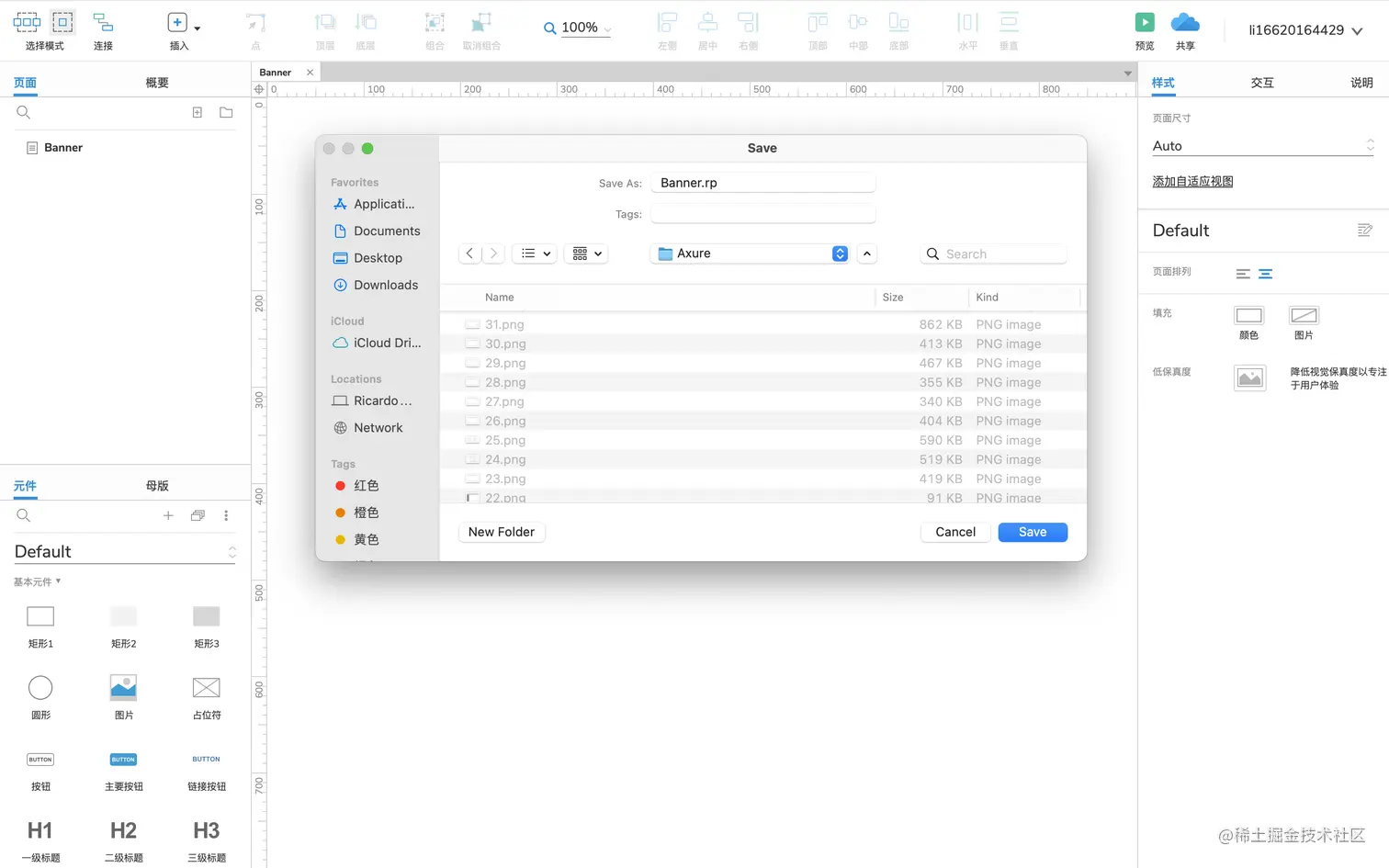The height and width of the screenshot is (868, 1389).
Task: Switch to the 页面 pages tab
Action: [25, 83]
